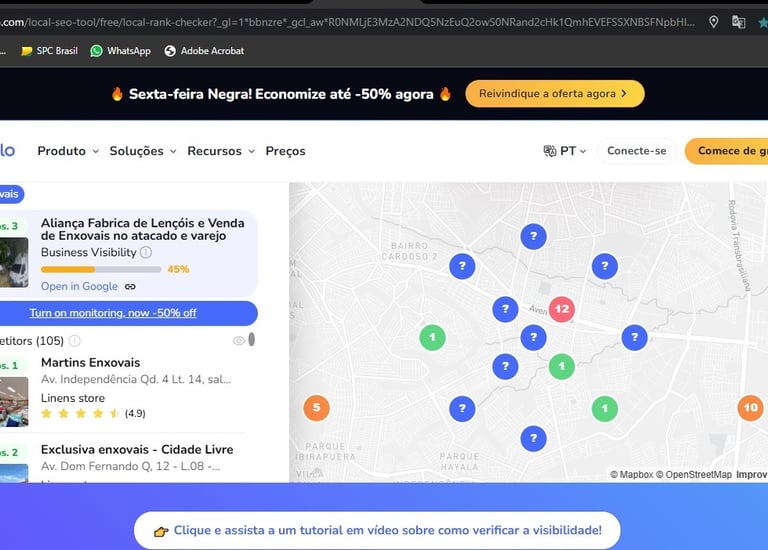Click the 4.9 star rating of Martins Enxovais
The height and width of the screenshot is (550, 768).
click(93, 413)
